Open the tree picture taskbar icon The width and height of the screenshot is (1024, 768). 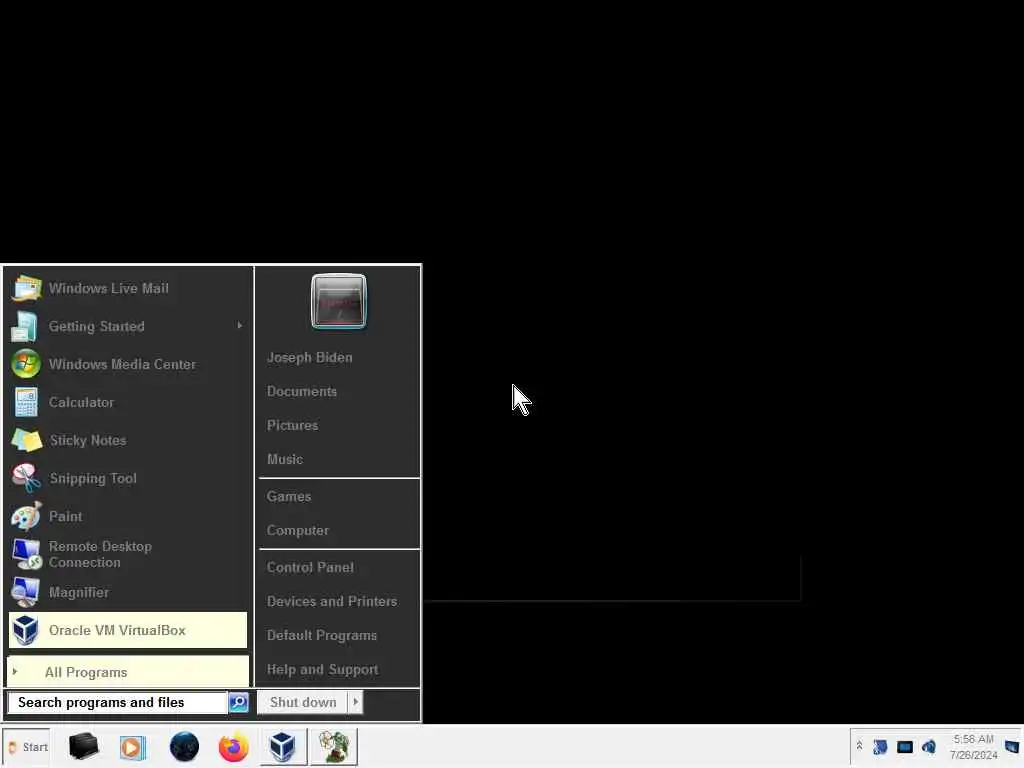(x=334, y=746)
